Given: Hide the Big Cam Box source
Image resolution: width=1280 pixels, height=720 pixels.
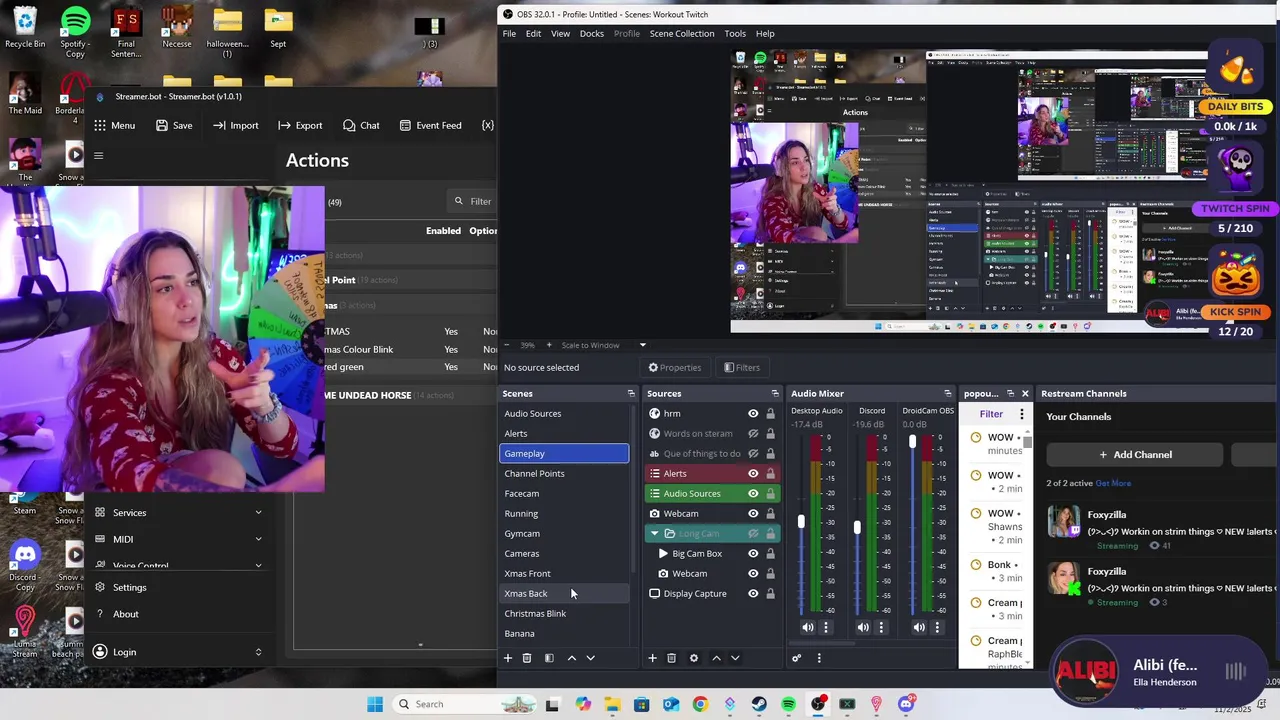Looking at the screenshot, I should click(x=753, y=553).
